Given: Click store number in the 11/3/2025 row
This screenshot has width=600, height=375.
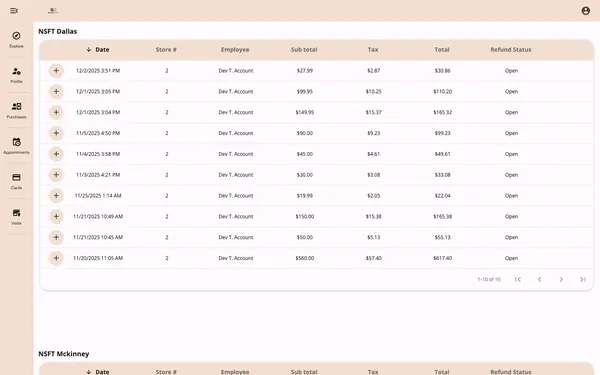Looking at the screenshot, I should click(167, 174).
